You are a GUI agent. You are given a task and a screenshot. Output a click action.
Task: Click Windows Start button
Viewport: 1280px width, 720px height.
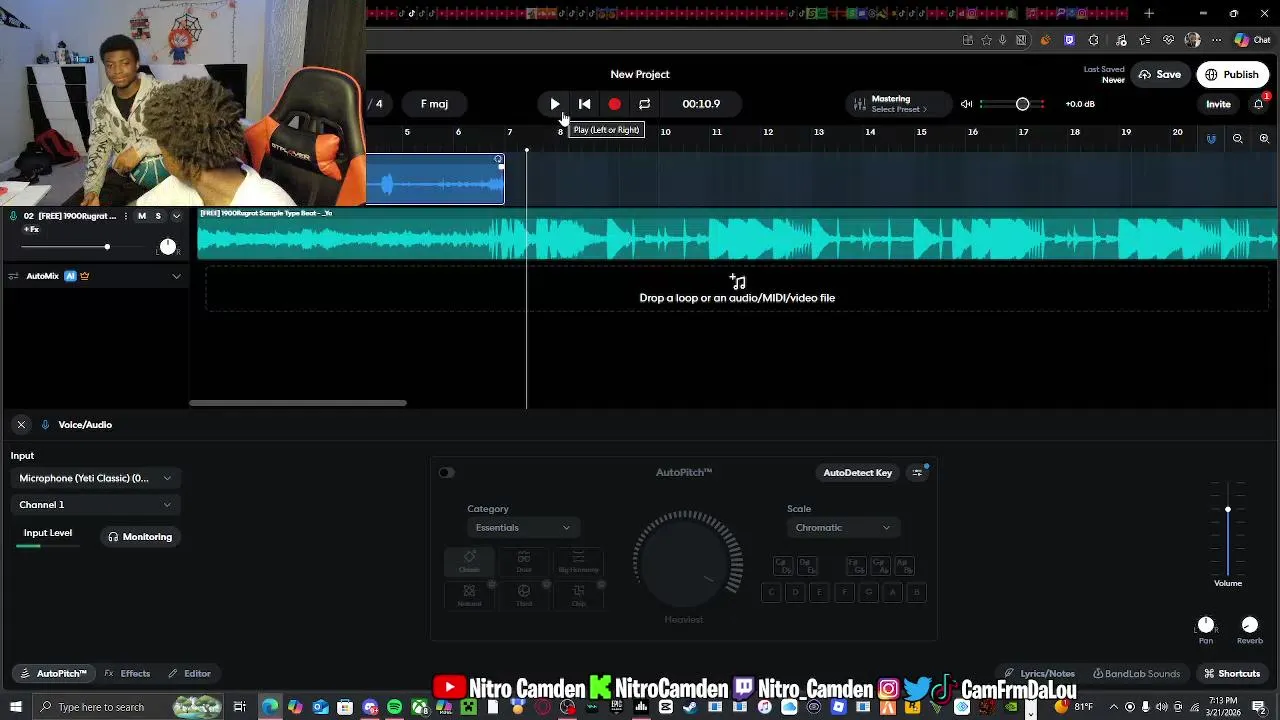(x=15, y=707)
